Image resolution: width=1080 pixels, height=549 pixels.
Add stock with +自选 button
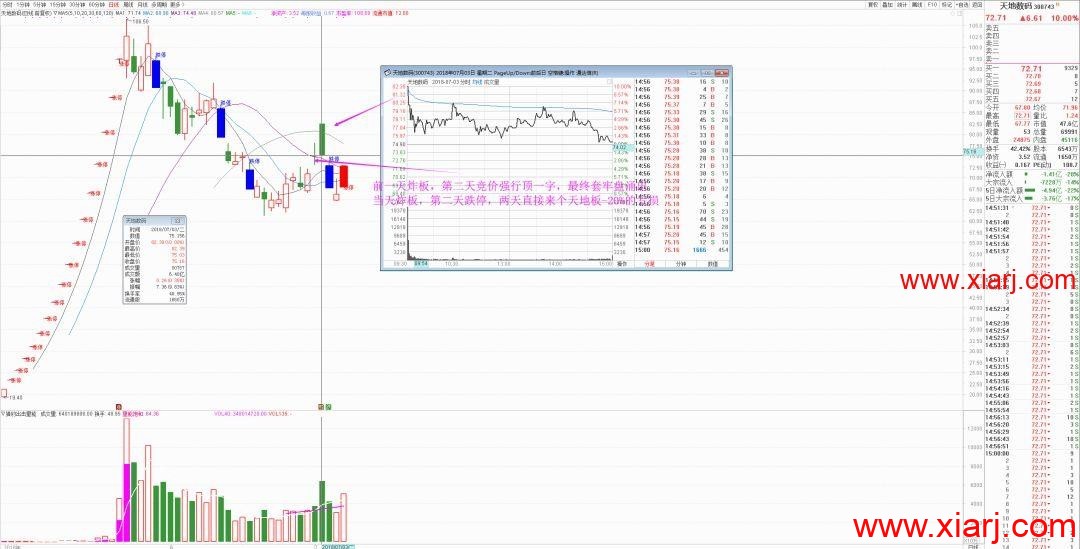tap(962, 4)
